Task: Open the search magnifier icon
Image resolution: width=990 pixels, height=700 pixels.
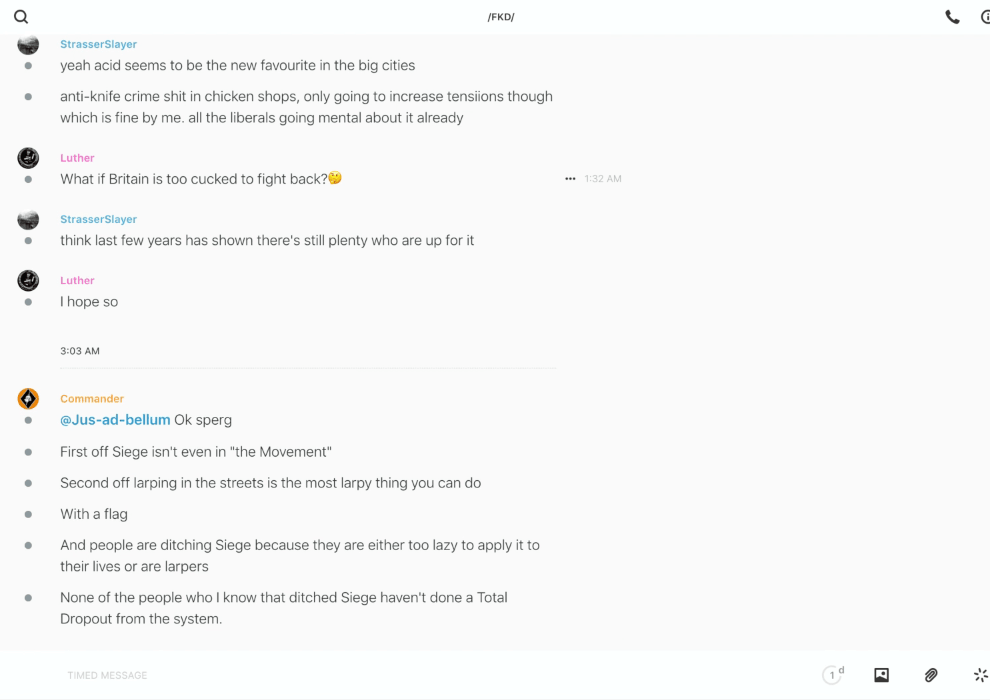Action: click(x=21, y=17)
